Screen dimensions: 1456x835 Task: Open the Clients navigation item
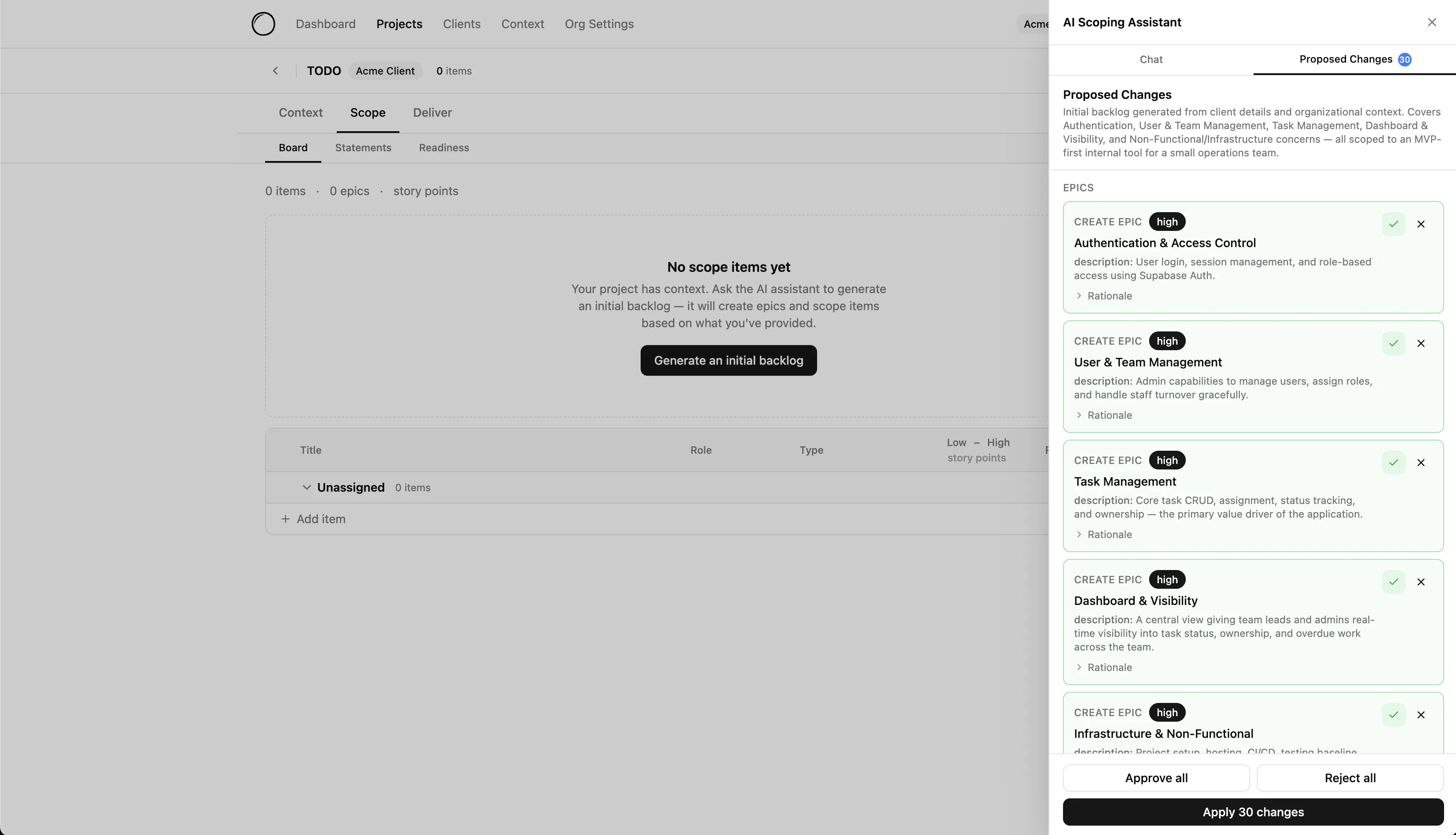tap(461, 24)
